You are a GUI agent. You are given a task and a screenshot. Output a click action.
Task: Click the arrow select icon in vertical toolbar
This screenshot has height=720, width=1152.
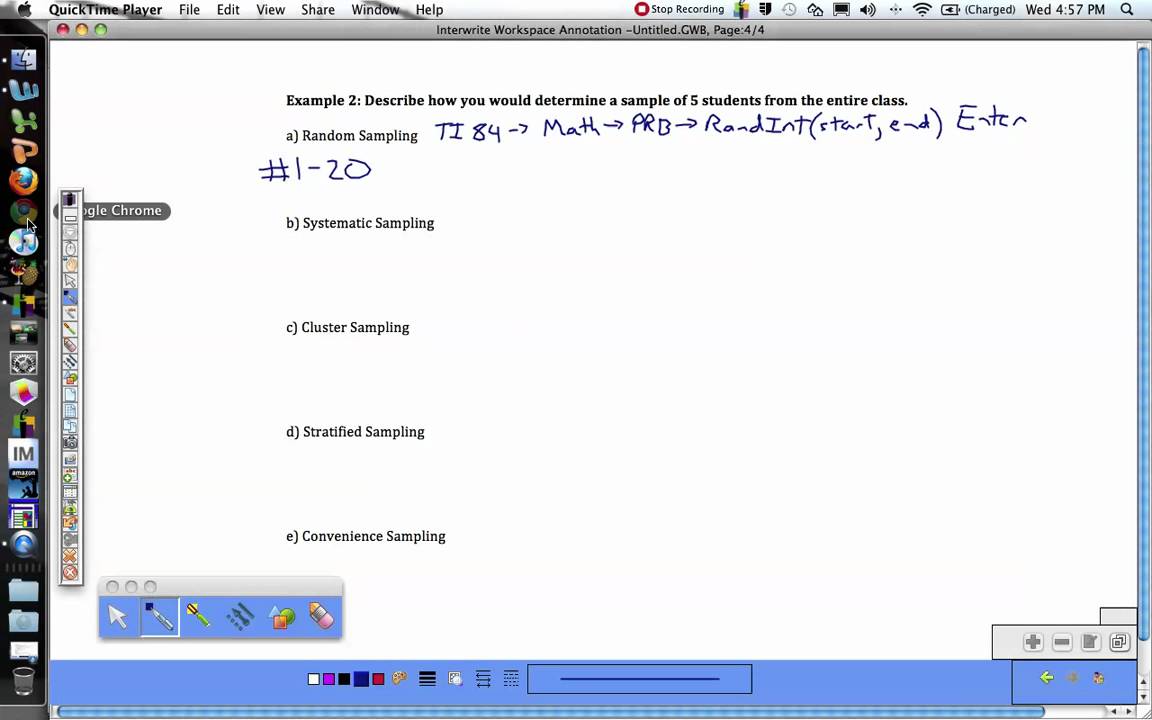pos(70,281)
